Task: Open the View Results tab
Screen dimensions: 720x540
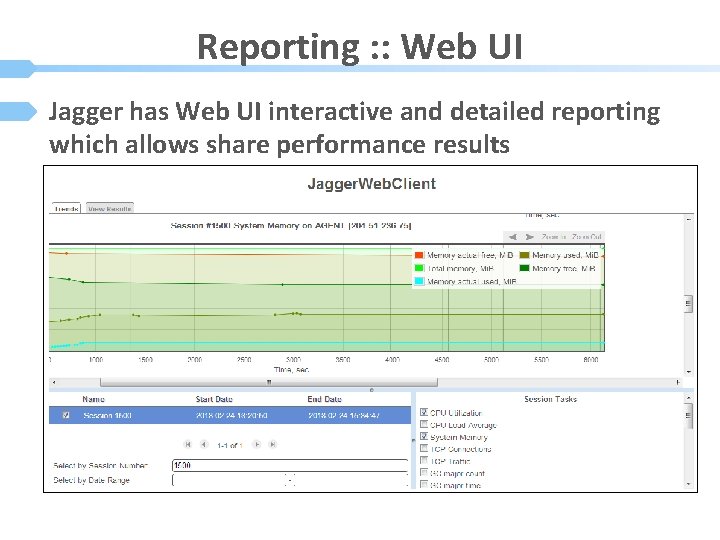Action: click(x=110, y=208)
